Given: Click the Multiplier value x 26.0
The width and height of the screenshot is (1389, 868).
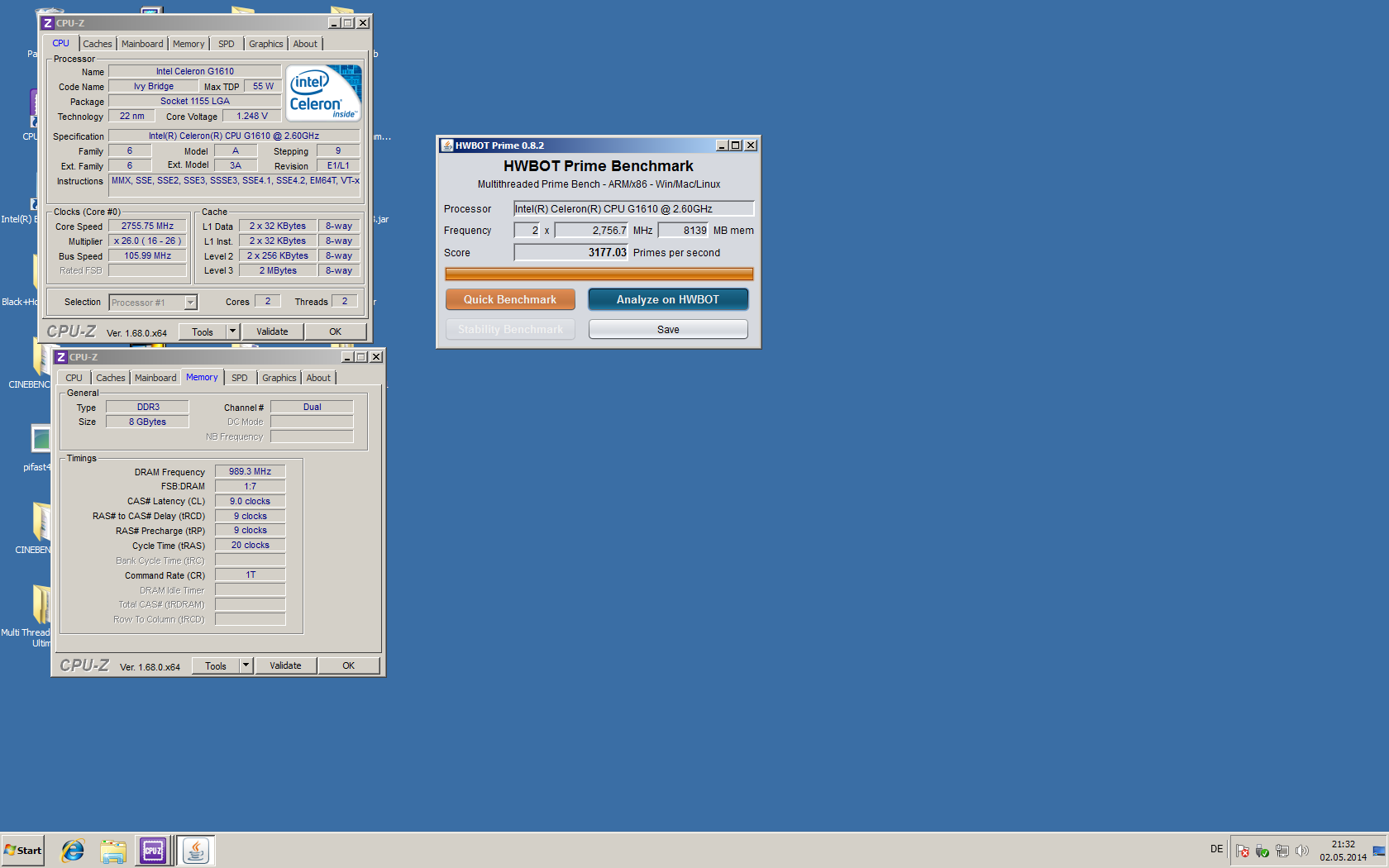Looking at the screenshot, I should pos(147,241).
